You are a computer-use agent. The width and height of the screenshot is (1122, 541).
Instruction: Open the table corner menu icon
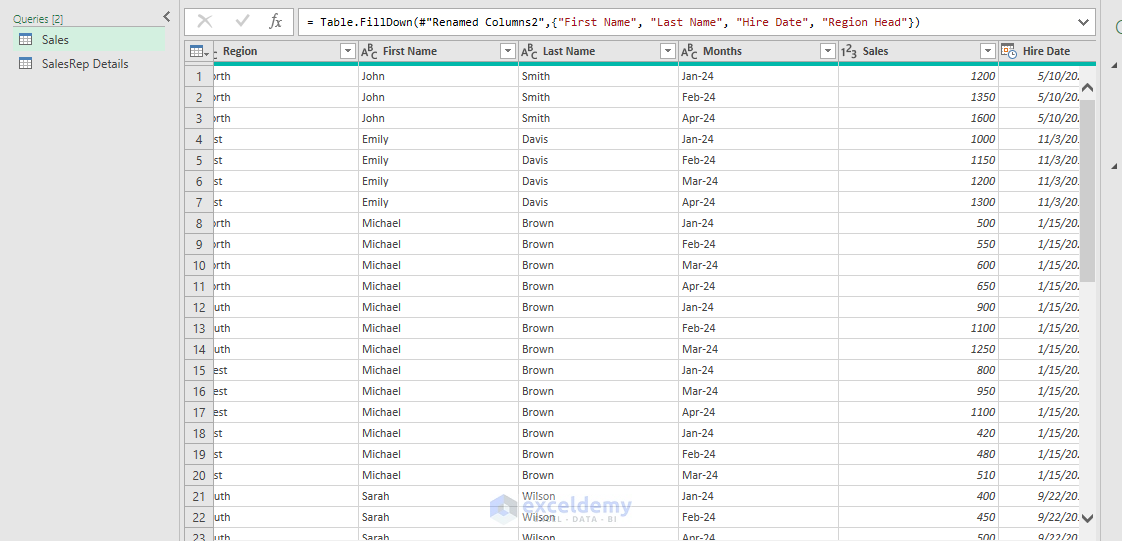[199, 52]
